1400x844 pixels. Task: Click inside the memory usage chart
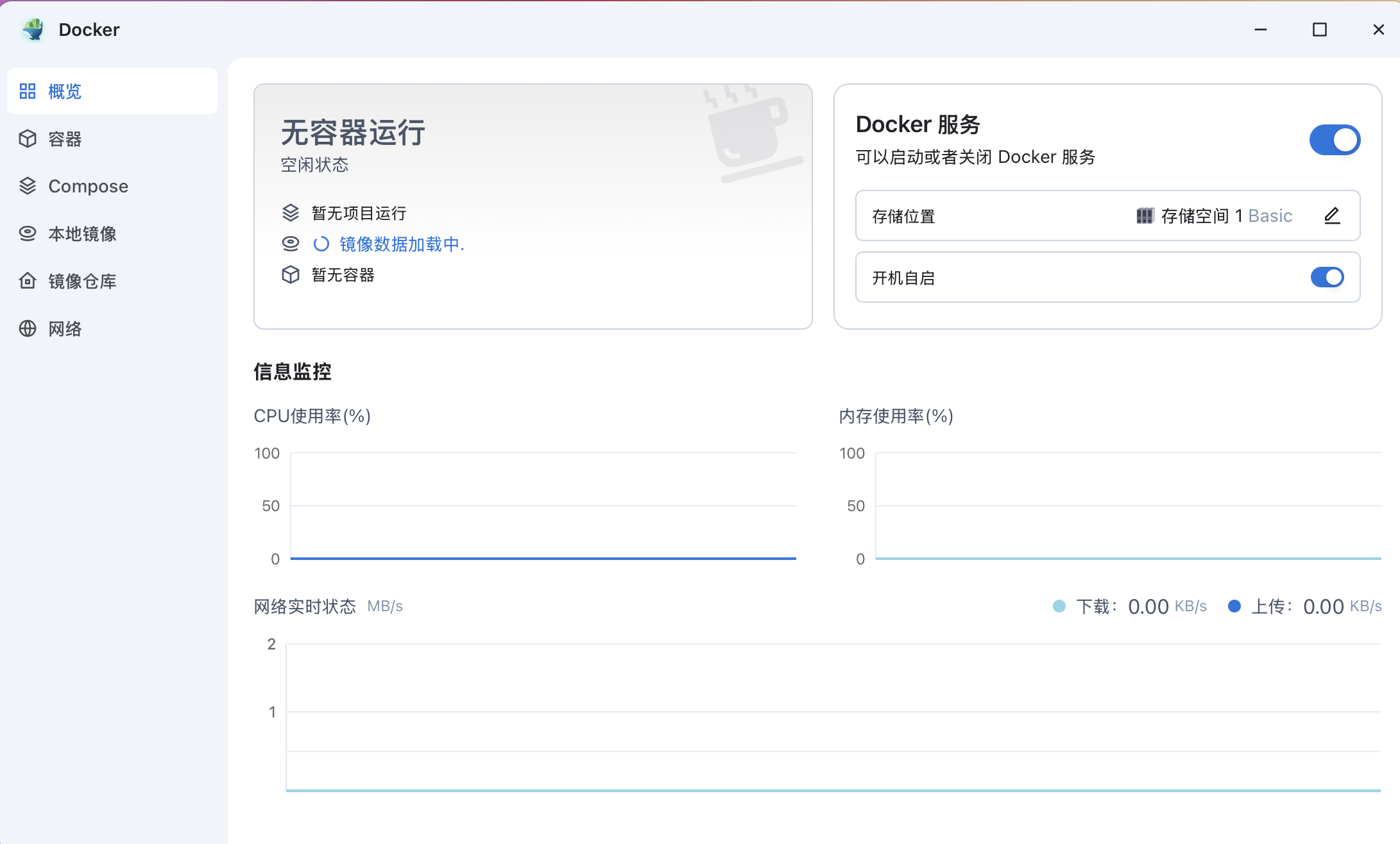tap(1128, 505)
